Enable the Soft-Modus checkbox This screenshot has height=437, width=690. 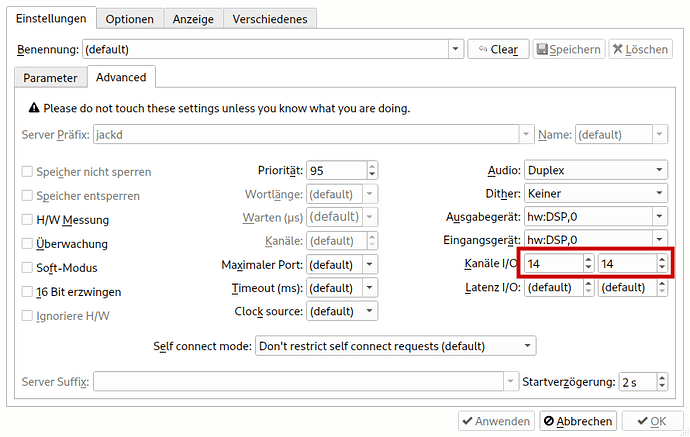[28, 268]
